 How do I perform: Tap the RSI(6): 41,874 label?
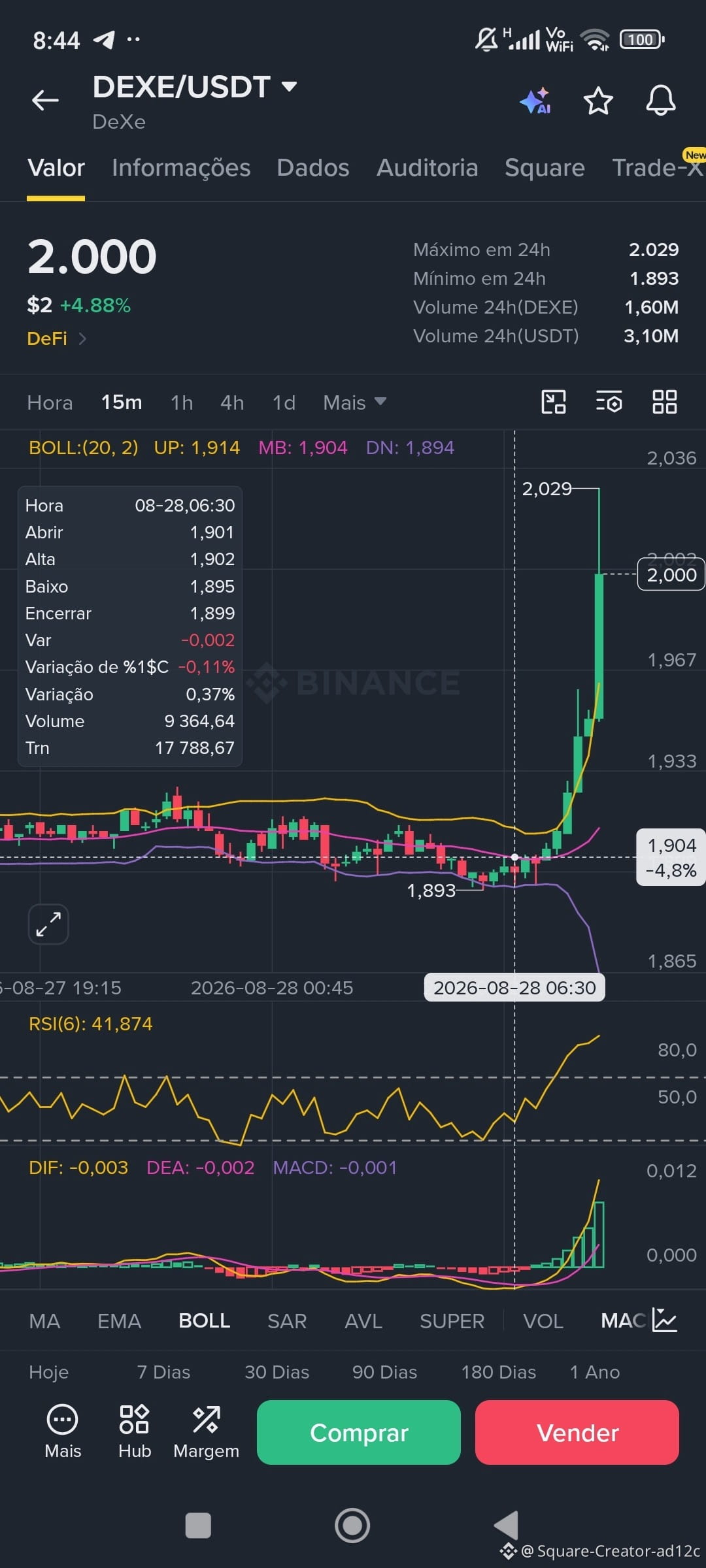point(90,1024)
